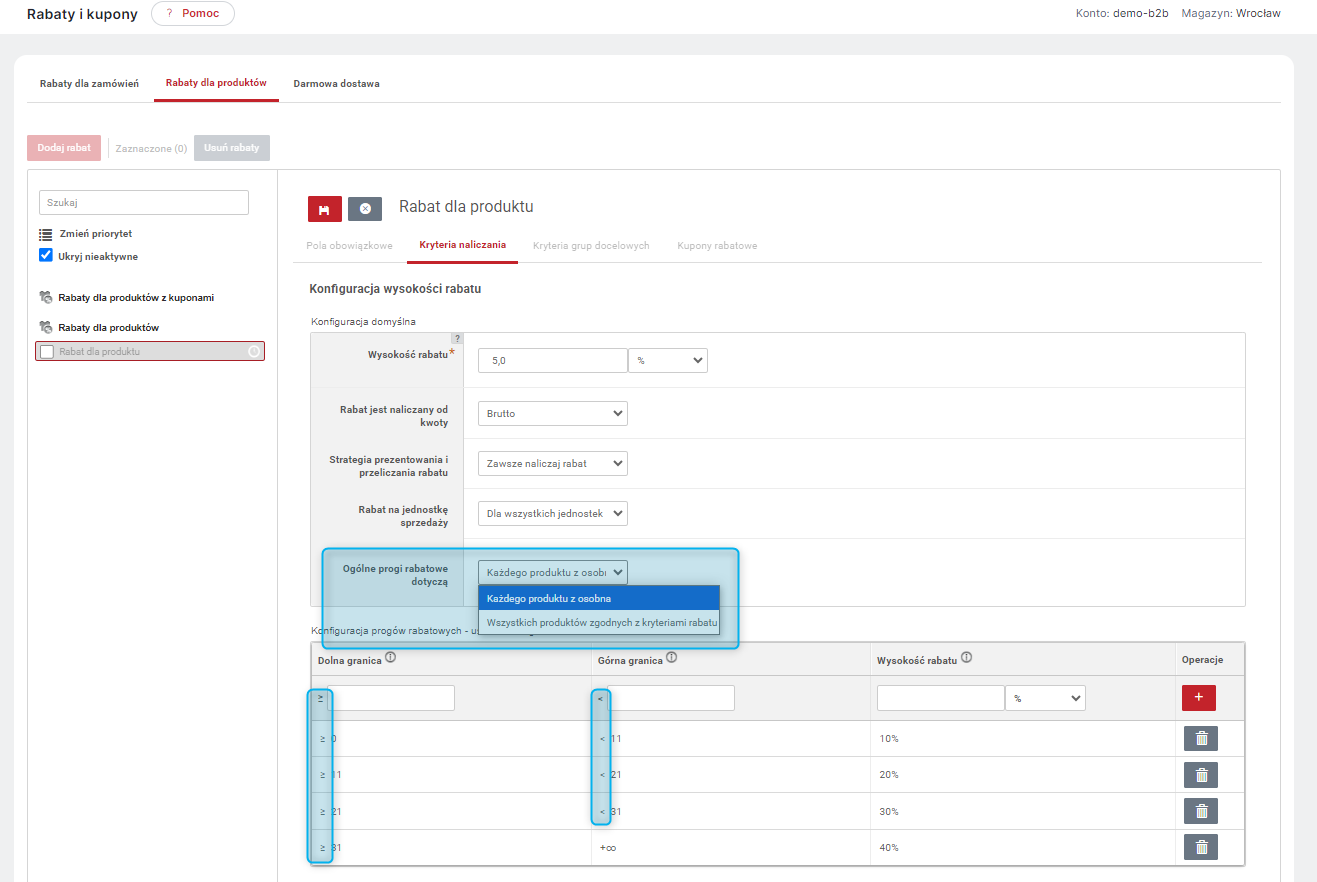Add a threshold with the red plus button
Viewport: 1317px width, 882px height.
[1199, 698]
